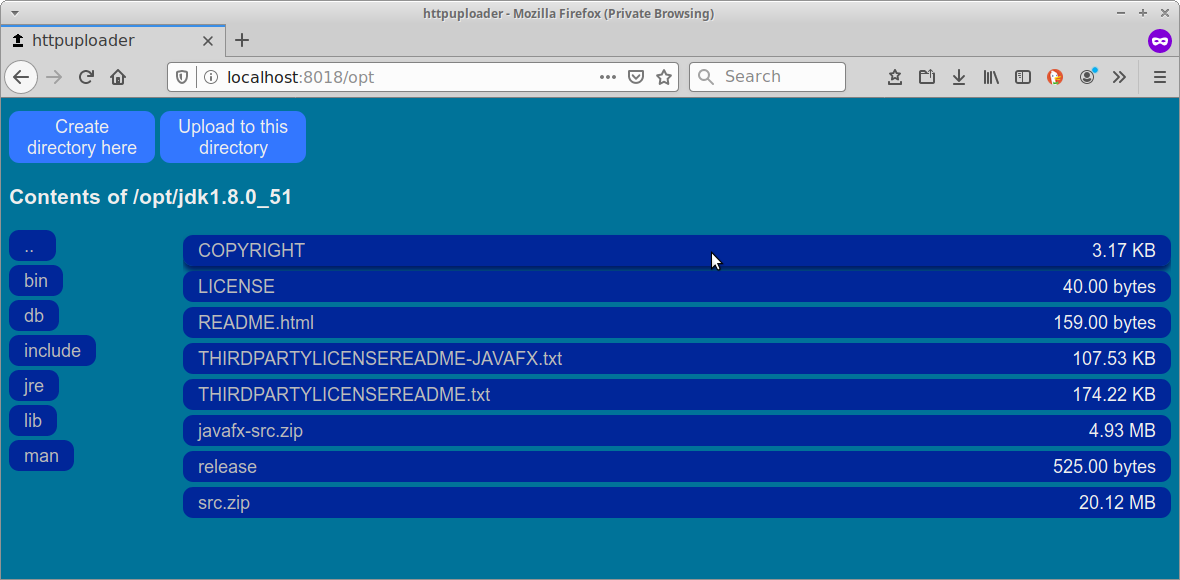Viewport: 1180px width, 580px height.
Task: Go up to the parent directory (..)
Action: (32, 246)
